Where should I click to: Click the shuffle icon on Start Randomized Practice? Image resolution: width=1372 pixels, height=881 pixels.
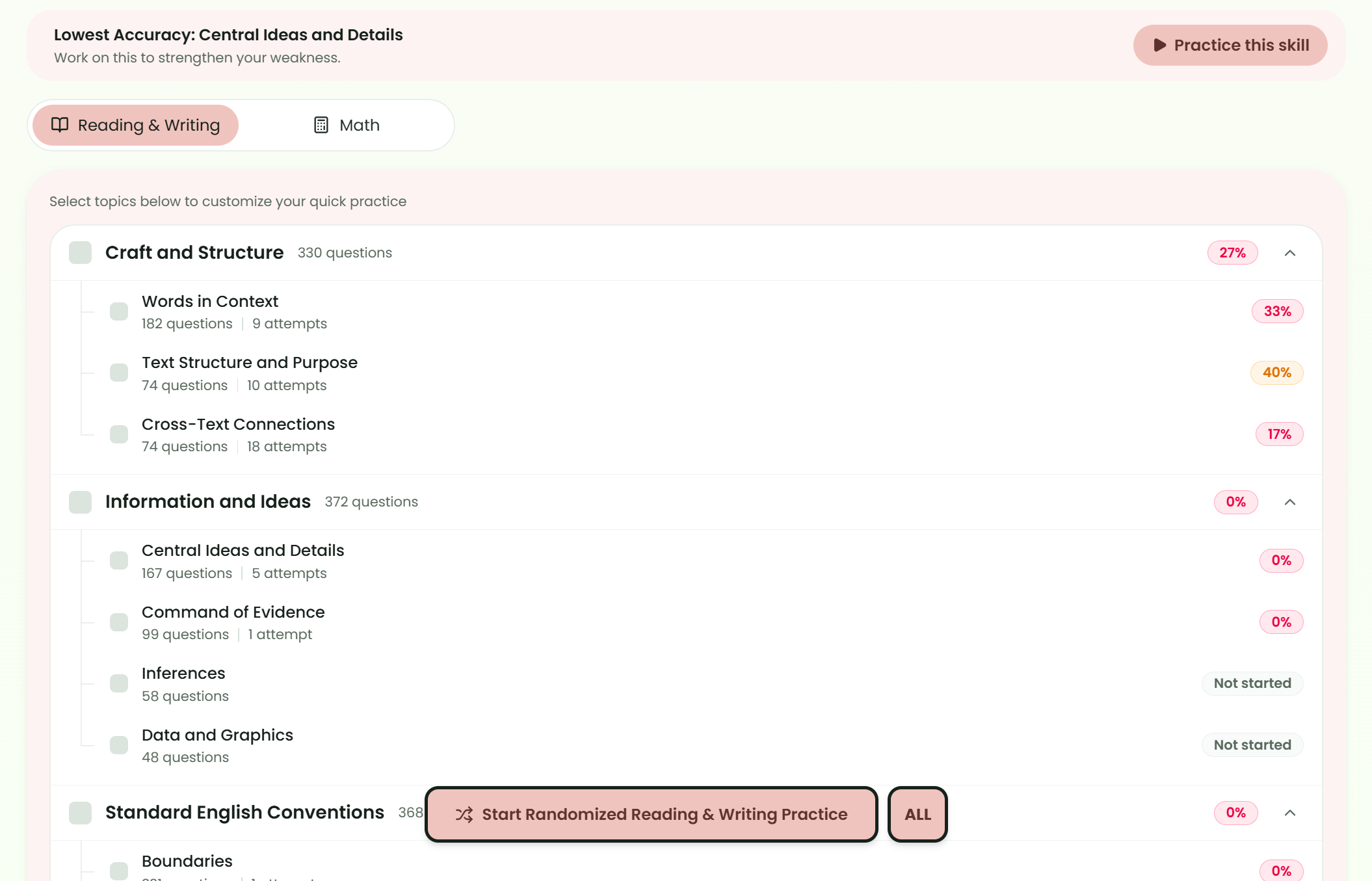click(464, 814)
